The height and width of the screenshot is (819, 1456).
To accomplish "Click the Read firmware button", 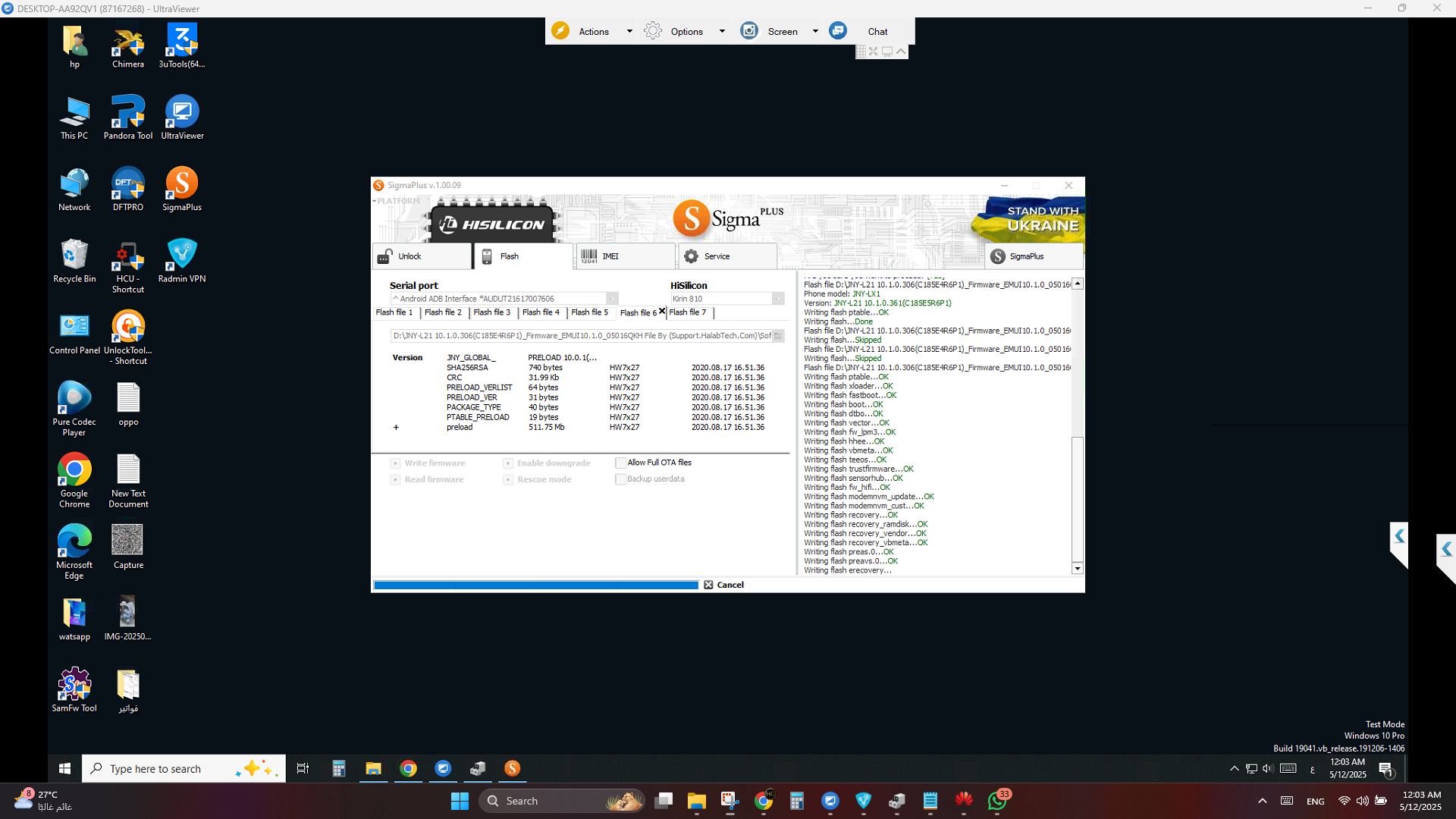I will 427,479.
